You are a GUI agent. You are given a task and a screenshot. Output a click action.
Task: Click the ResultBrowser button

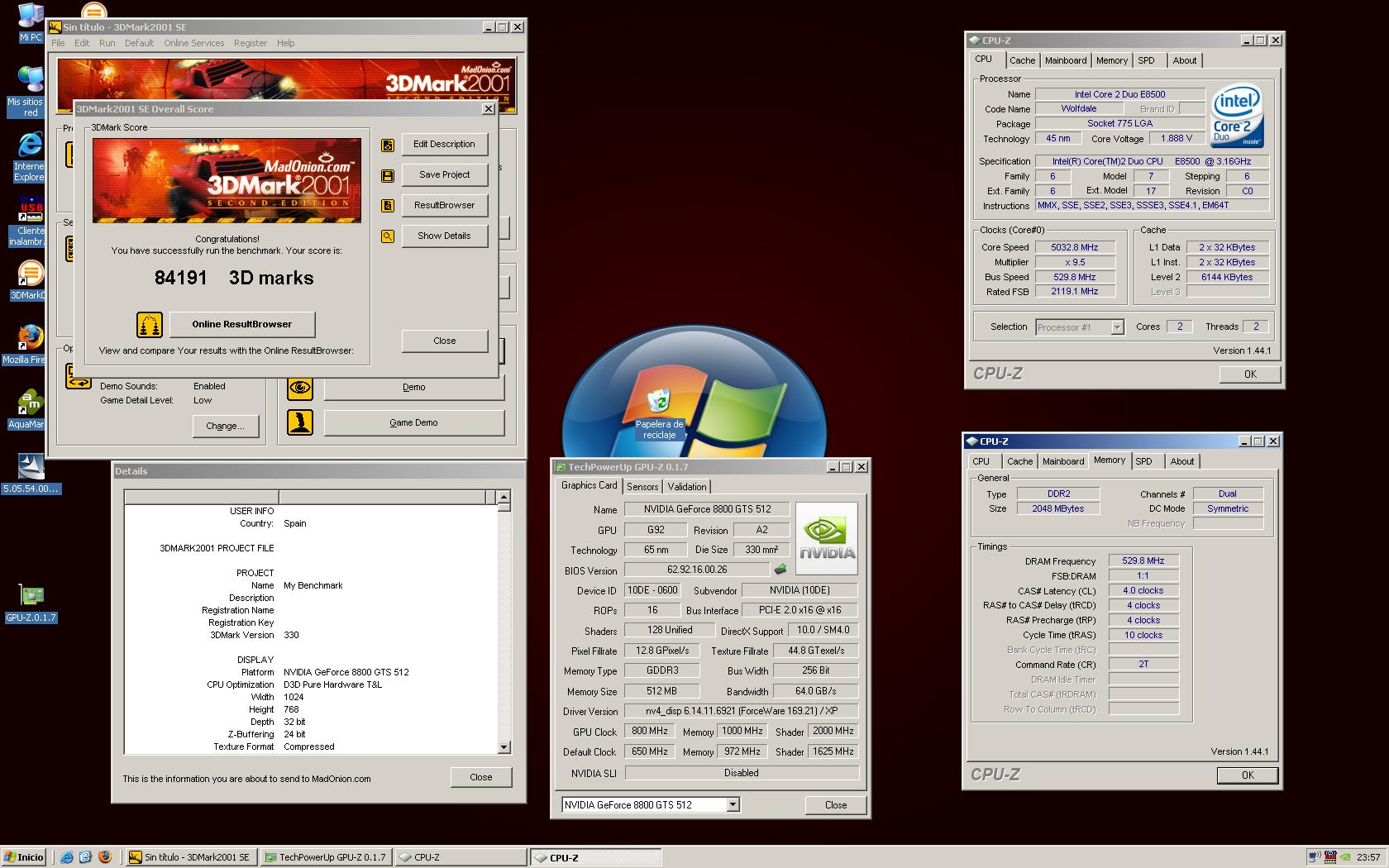point(445,206)
